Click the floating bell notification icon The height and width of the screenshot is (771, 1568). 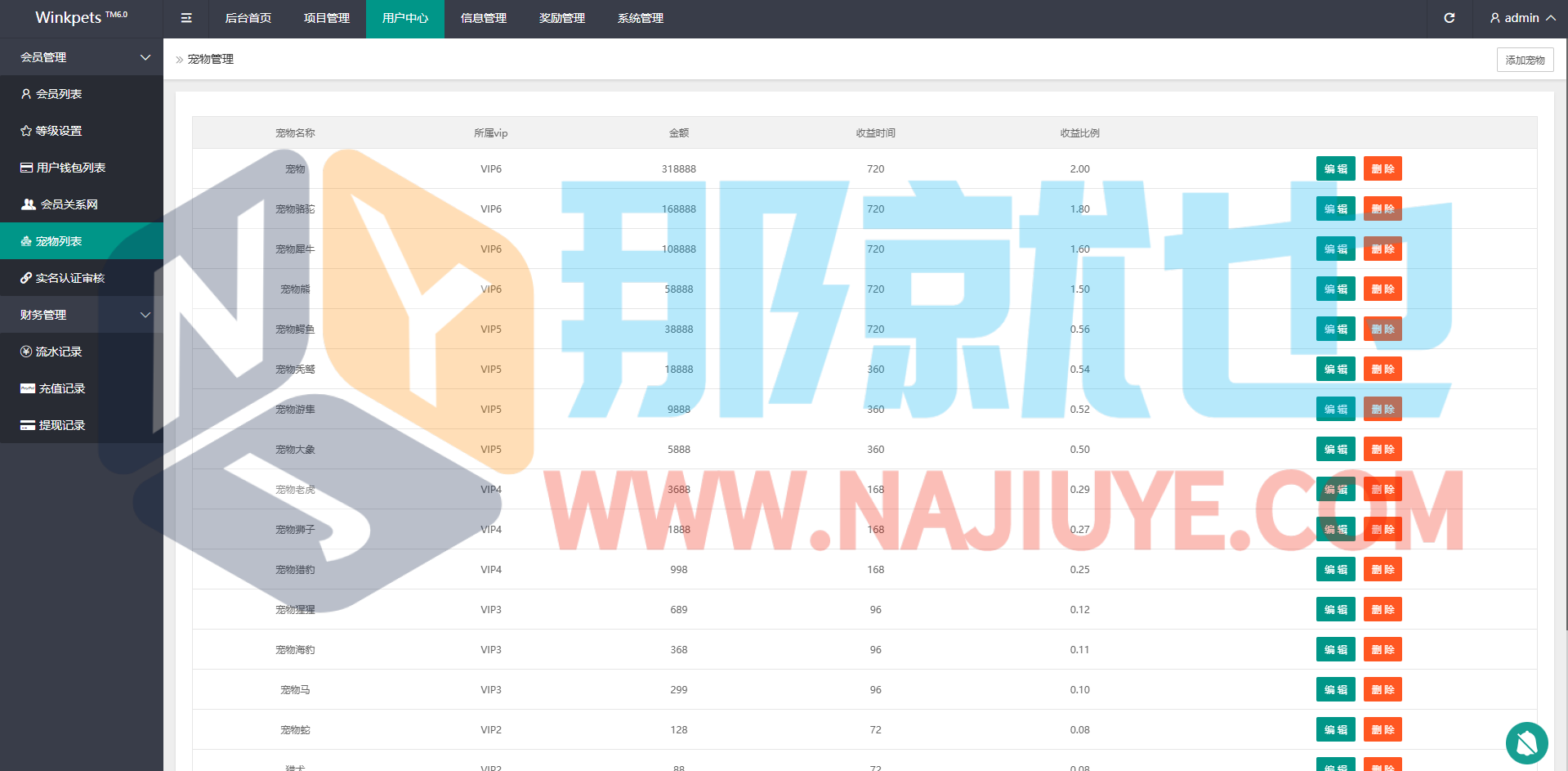pyautogui.click(x=1526, y=743)
